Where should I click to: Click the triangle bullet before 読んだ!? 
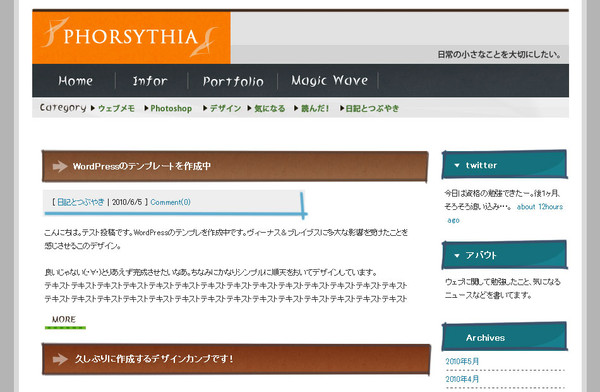click(296, 108)
